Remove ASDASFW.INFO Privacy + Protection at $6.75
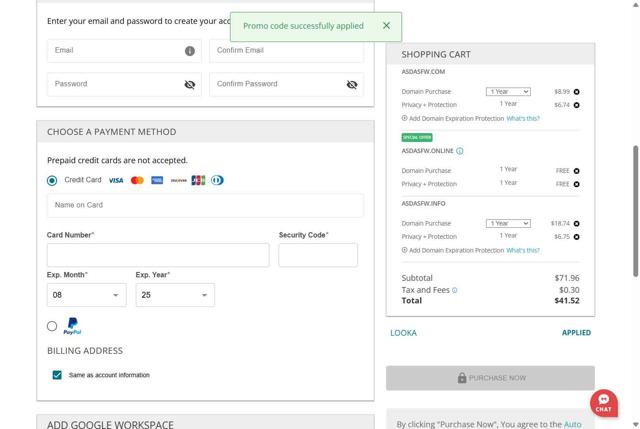The height and width of the screenshot is (429, 640). point(576,237)
